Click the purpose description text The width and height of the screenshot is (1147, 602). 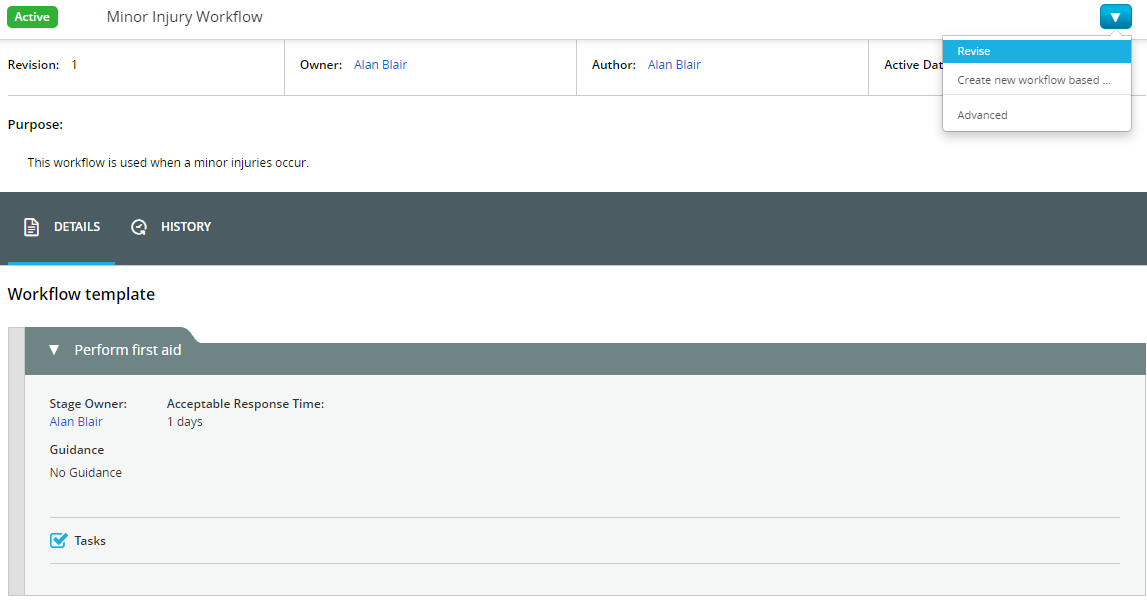pyautogui.click(x=168, y=162)
